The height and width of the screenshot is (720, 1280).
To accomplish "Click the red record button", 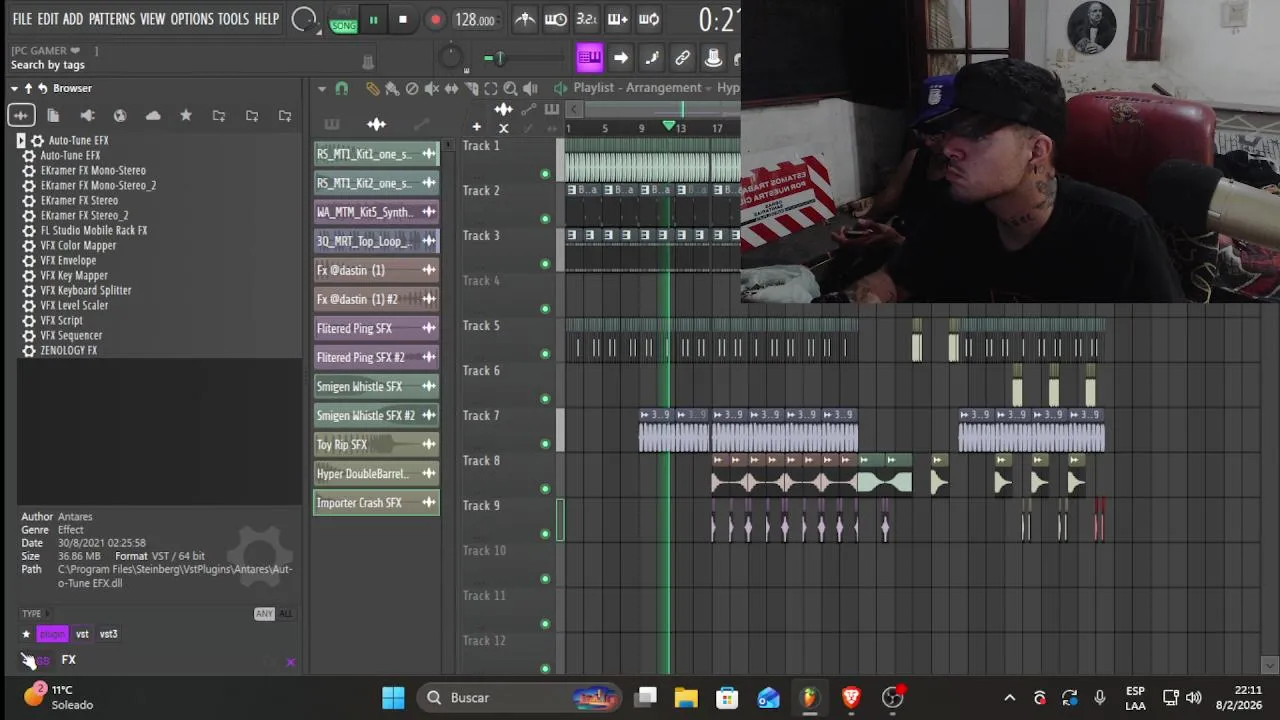I will pos(435,20).
